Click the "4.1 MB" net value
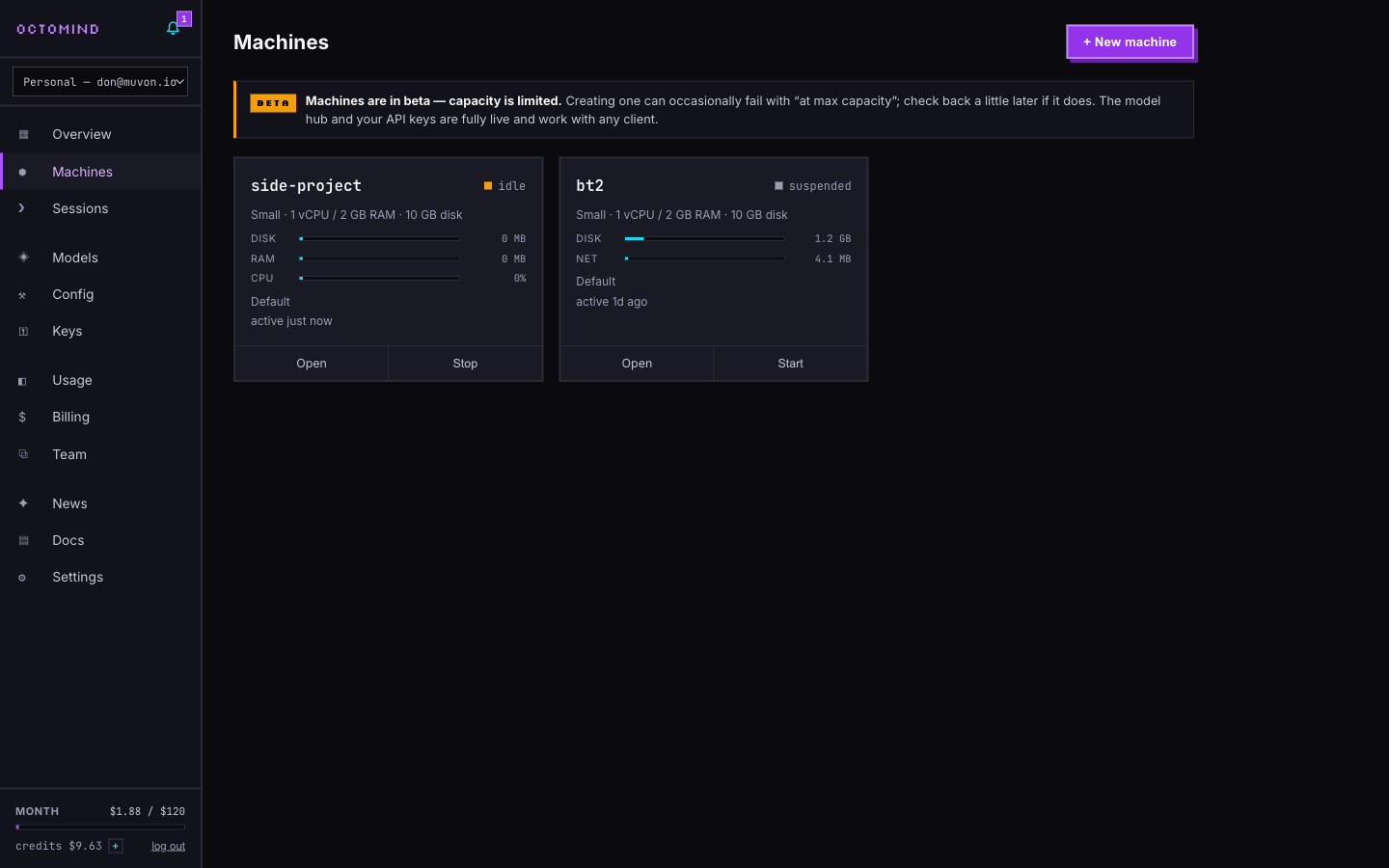Screen dimensions: 1389x868 click(x=832, y=258)
